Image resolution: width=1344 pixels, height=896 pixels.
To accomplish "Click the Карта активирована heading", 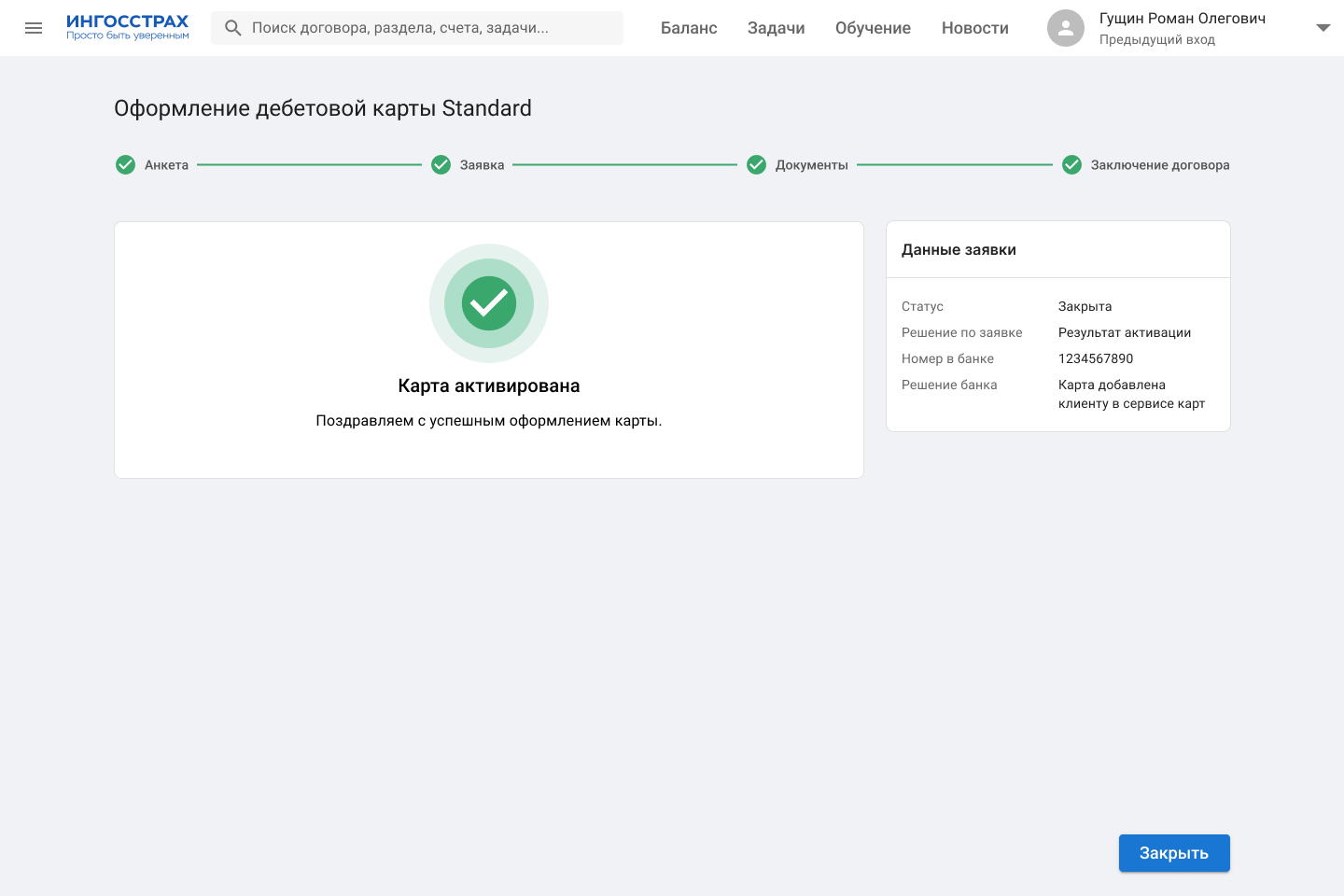I will (x=489, y=385).
